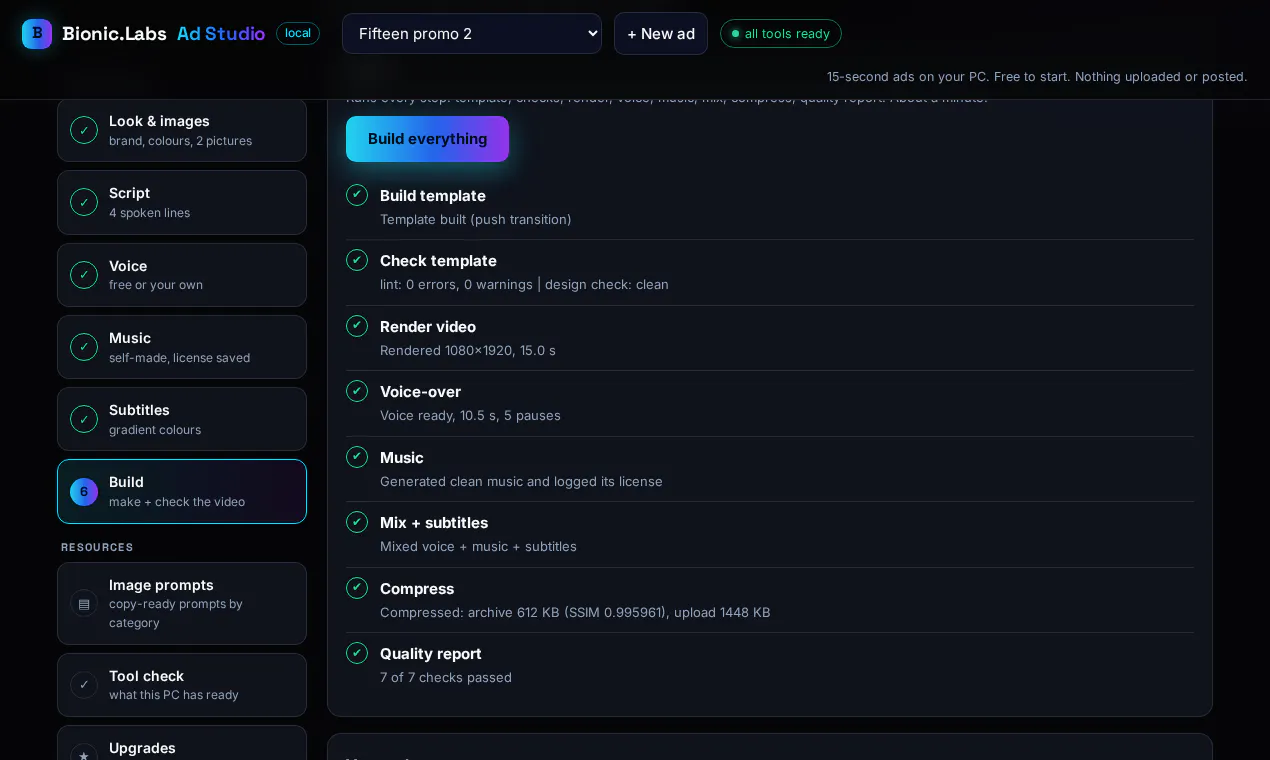Image resolution: width=1270 pixels, height=760 pixels.
Task: Click the Bionic.Labs logo icon
Action: (x=37, y=34)
